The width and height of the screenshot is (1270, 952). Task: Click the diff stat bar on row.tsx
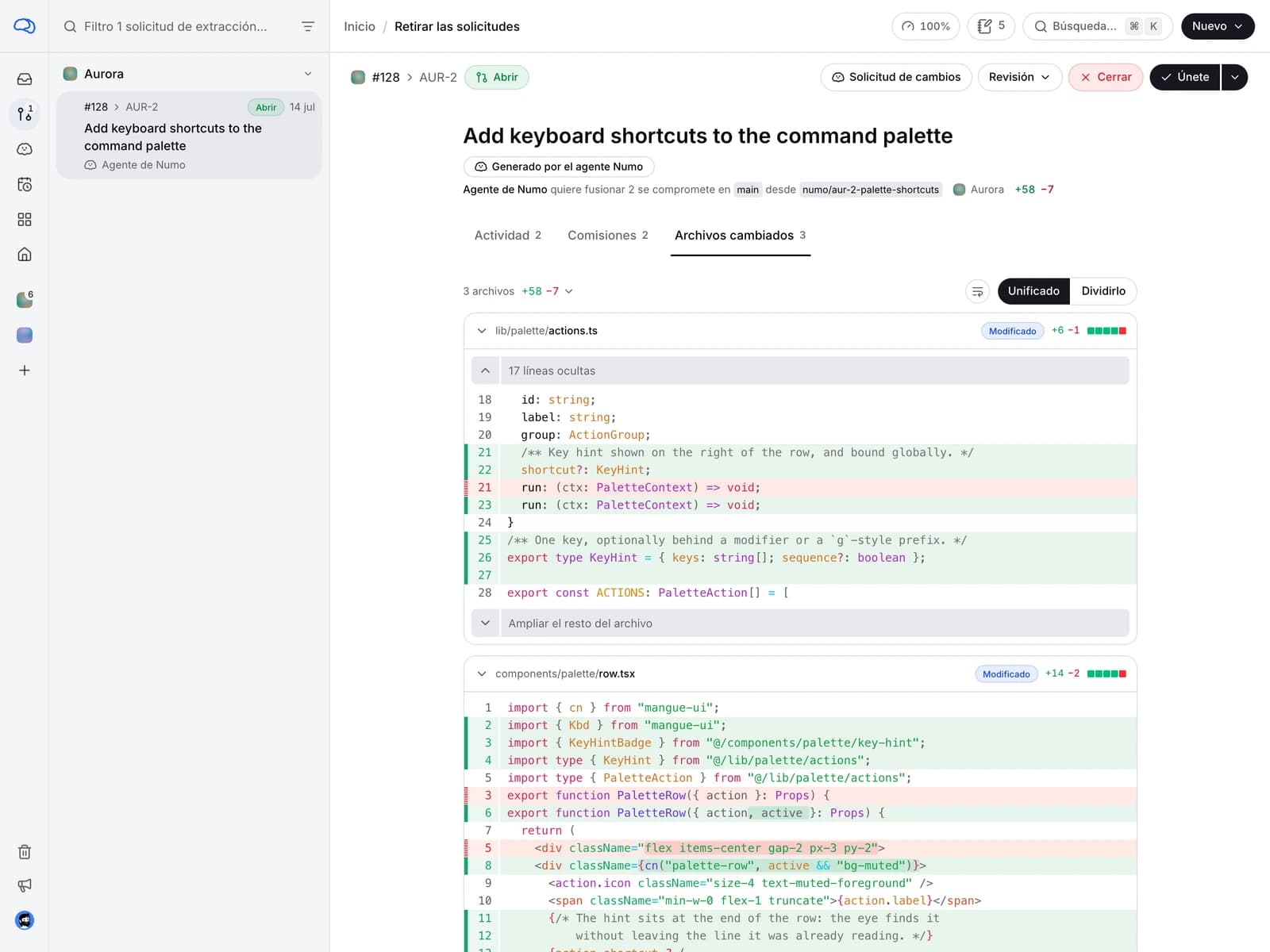tap(1106, 674)
